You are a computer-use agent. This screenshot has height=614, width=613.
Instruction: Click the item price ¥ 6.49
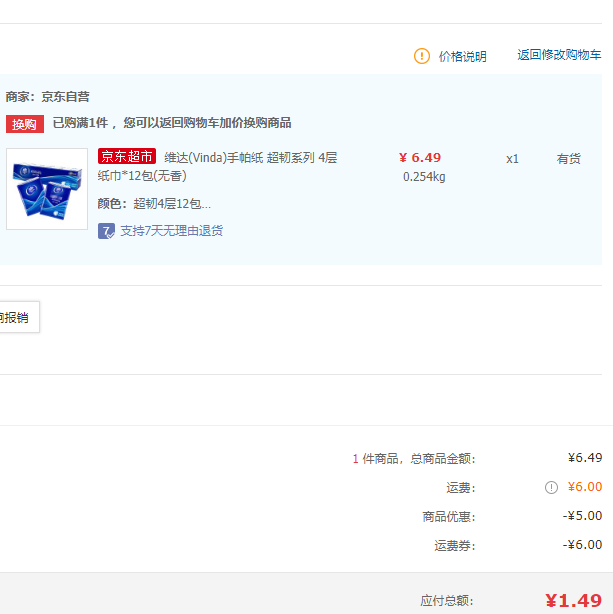point(420,157)
